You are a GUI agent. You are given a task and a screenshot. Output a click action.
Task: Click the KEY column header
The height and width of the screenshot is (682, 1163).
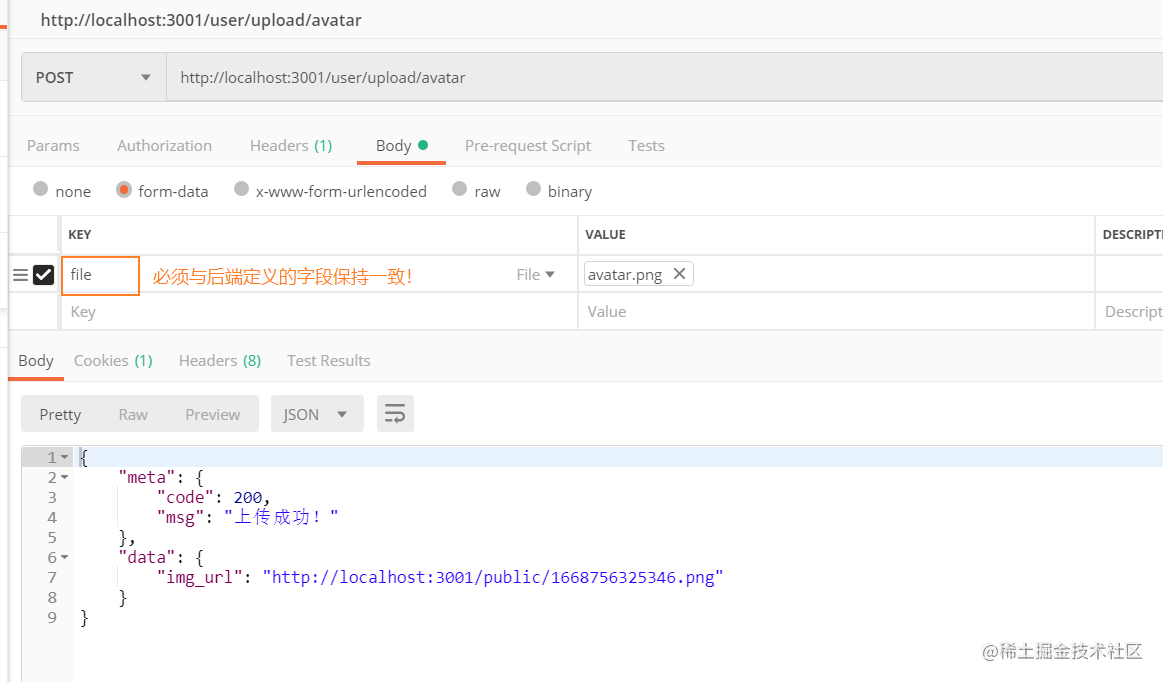pos(79,235)
